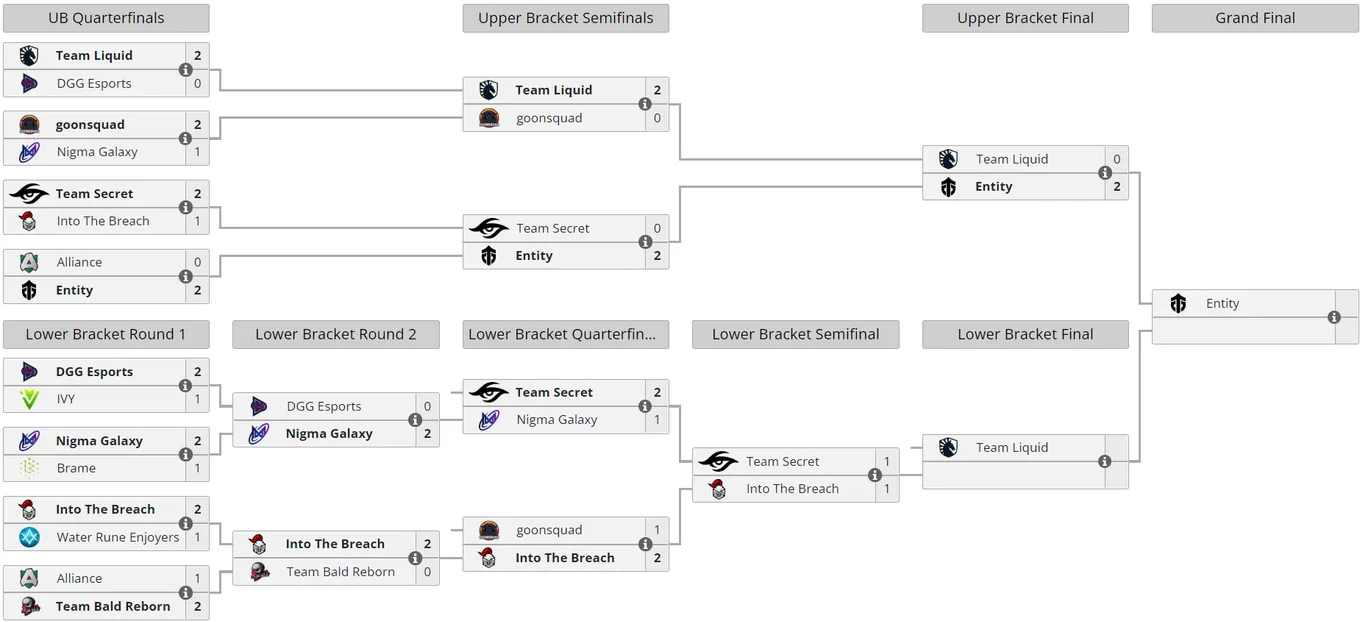Click the Water Rune Enjoyers team logo

click(x=29, y=537)
